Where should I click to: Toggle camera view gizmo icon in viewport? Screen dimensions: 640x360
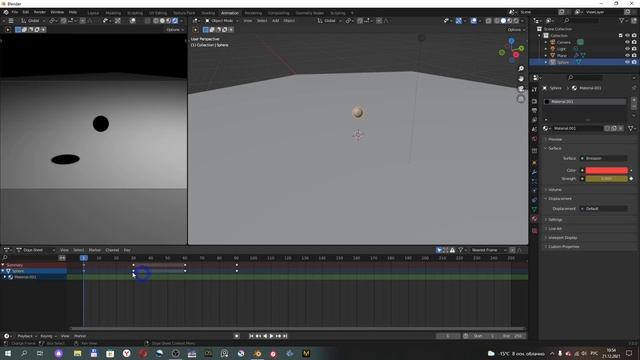521,89
